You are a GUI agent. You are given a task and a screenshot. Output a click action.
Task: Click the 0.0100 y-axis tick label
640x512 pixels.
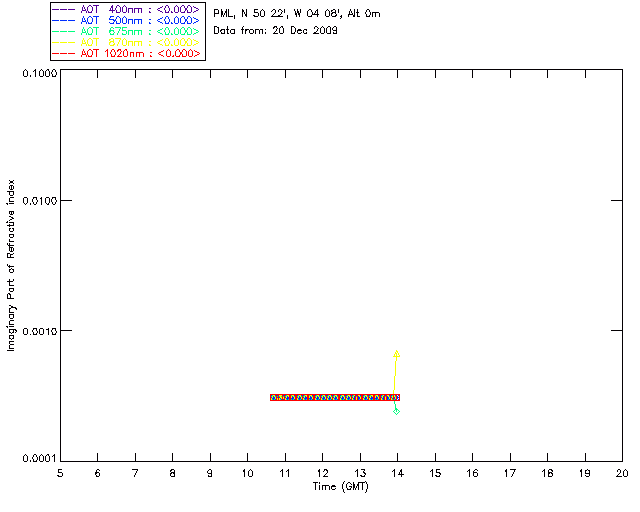(40, 201)
